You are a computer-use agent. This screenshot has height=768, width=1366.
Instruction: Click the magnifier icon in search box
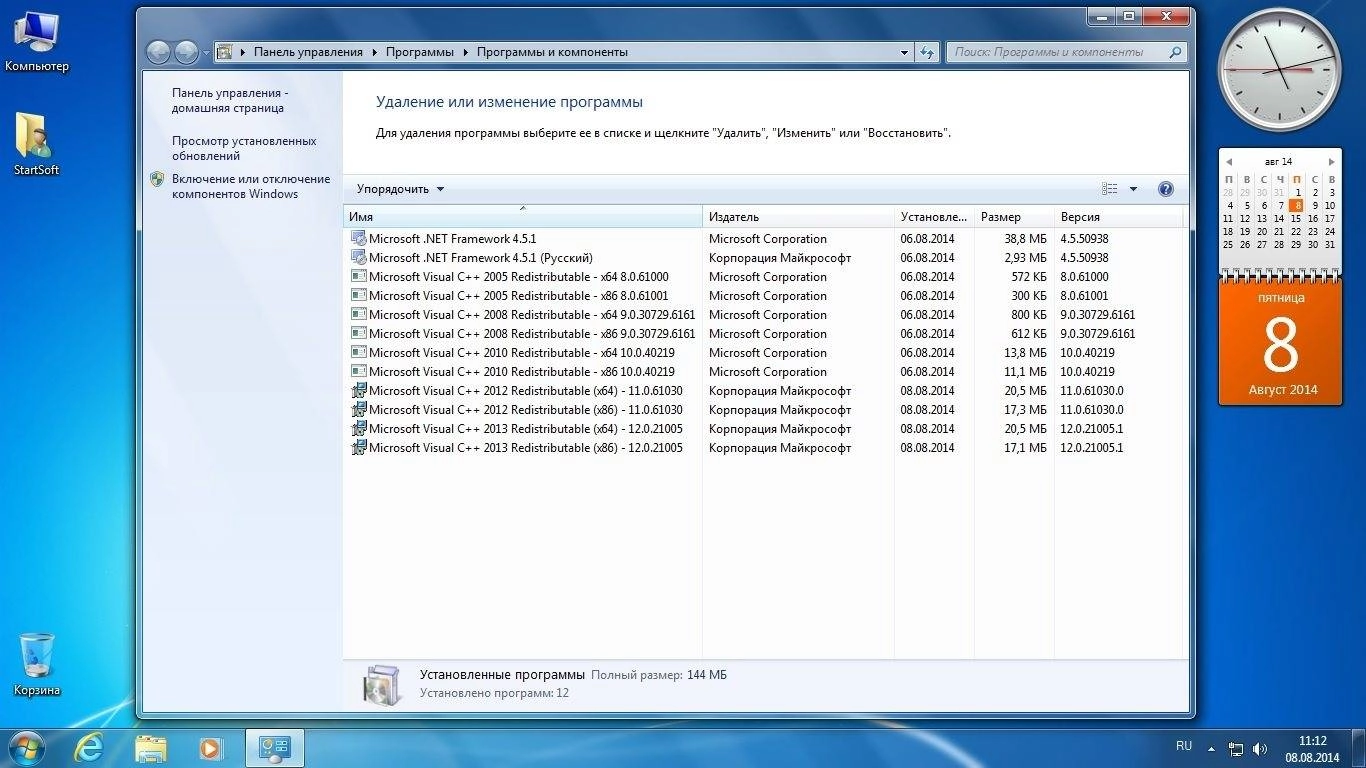[x=1176, y=52]
